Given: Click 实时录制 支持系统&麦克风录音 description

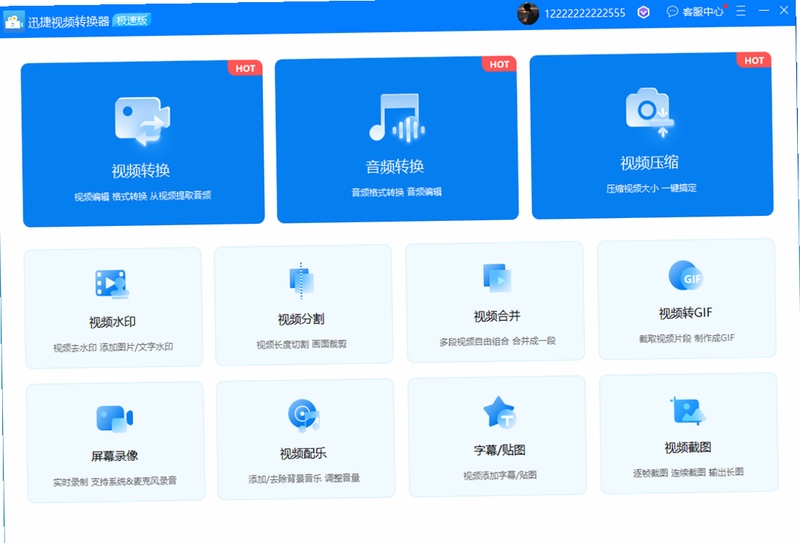Looking at the screenshot, I should pyautogui.click(x=115, y=481).
